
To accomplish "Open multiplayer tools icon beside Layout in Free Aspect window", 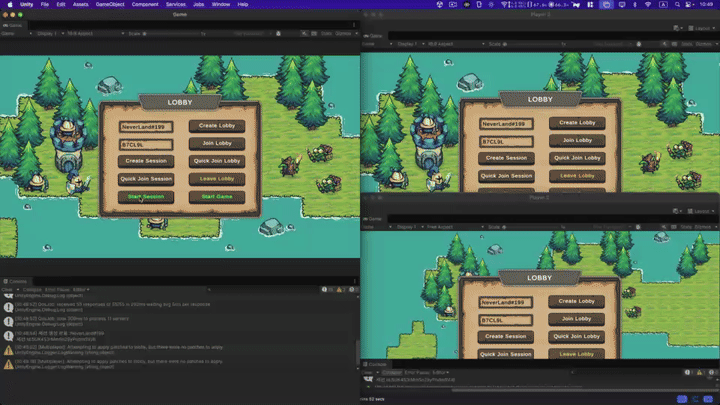I will pos(677,211).
